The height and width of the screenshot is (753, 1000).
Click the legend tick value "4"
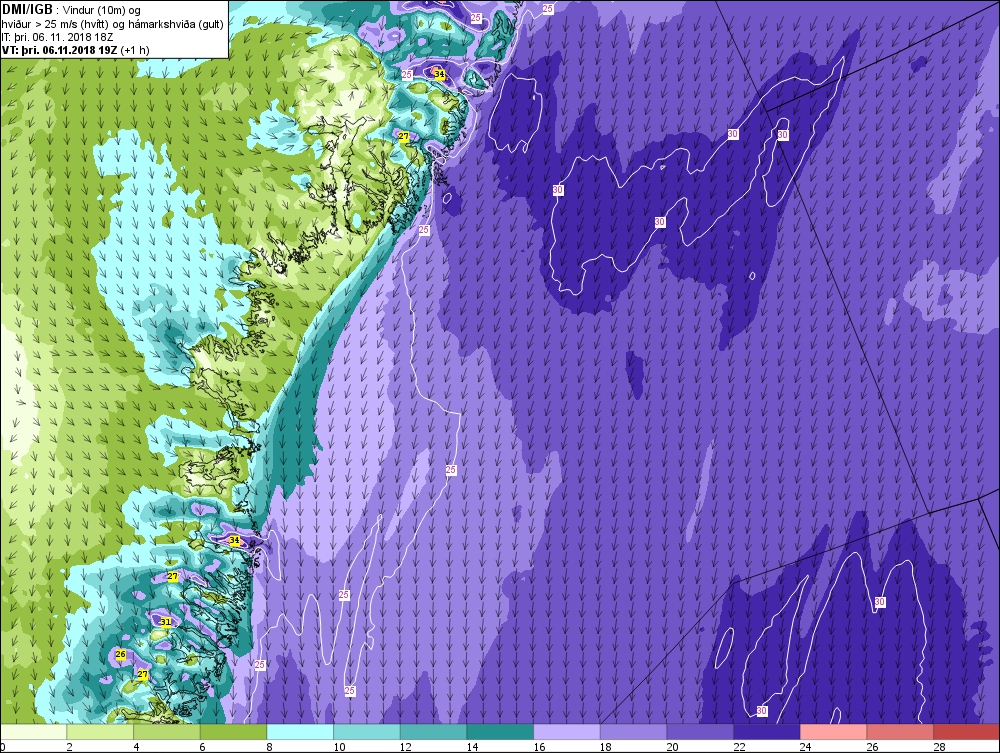click(136, 747)
